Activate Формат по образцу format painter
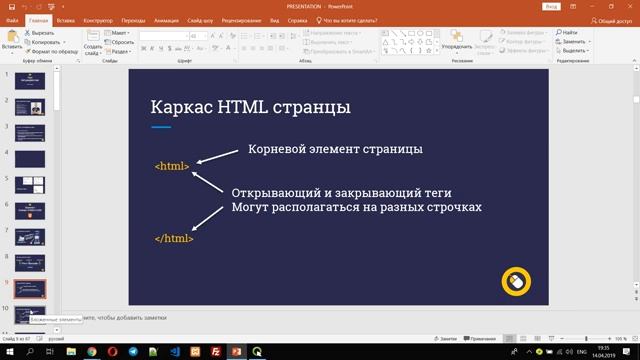Viewport: 640px width, 360px height. coord(51,51)
